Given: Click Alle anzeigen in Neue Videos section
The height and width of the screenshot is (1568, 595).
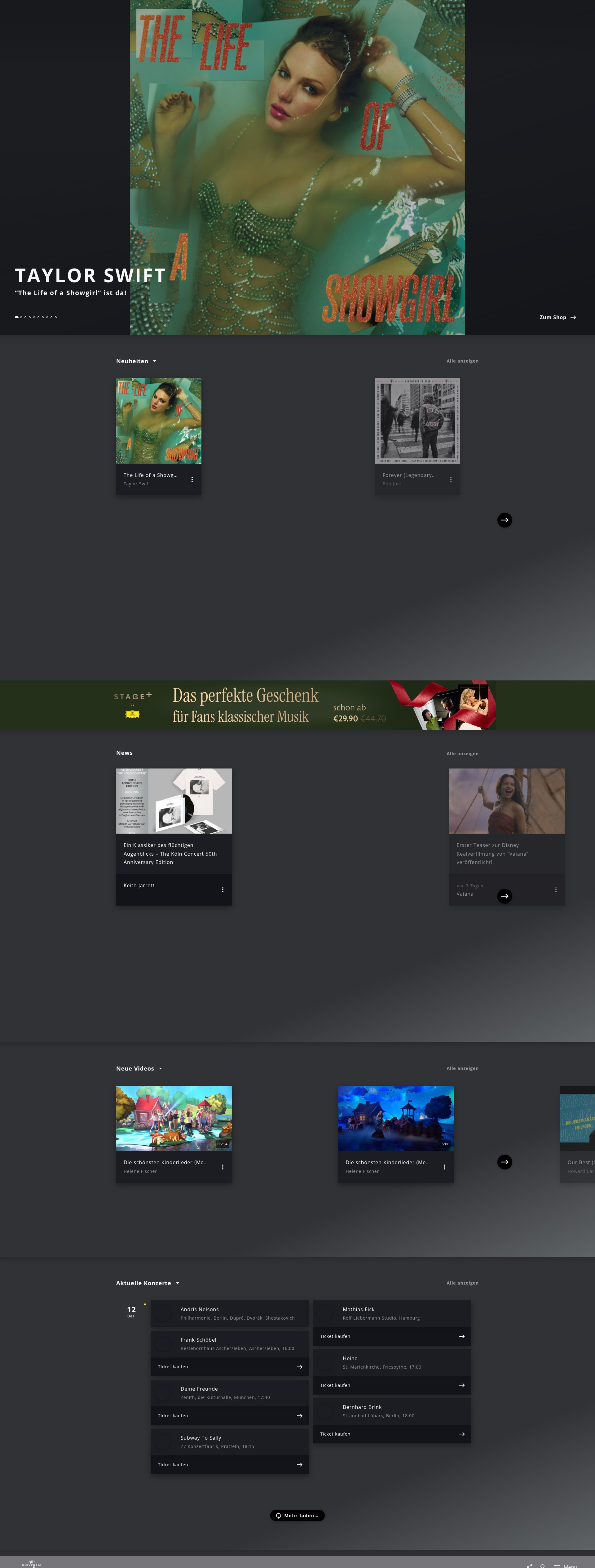Looking at the screenshot, I should (462, 1068).
